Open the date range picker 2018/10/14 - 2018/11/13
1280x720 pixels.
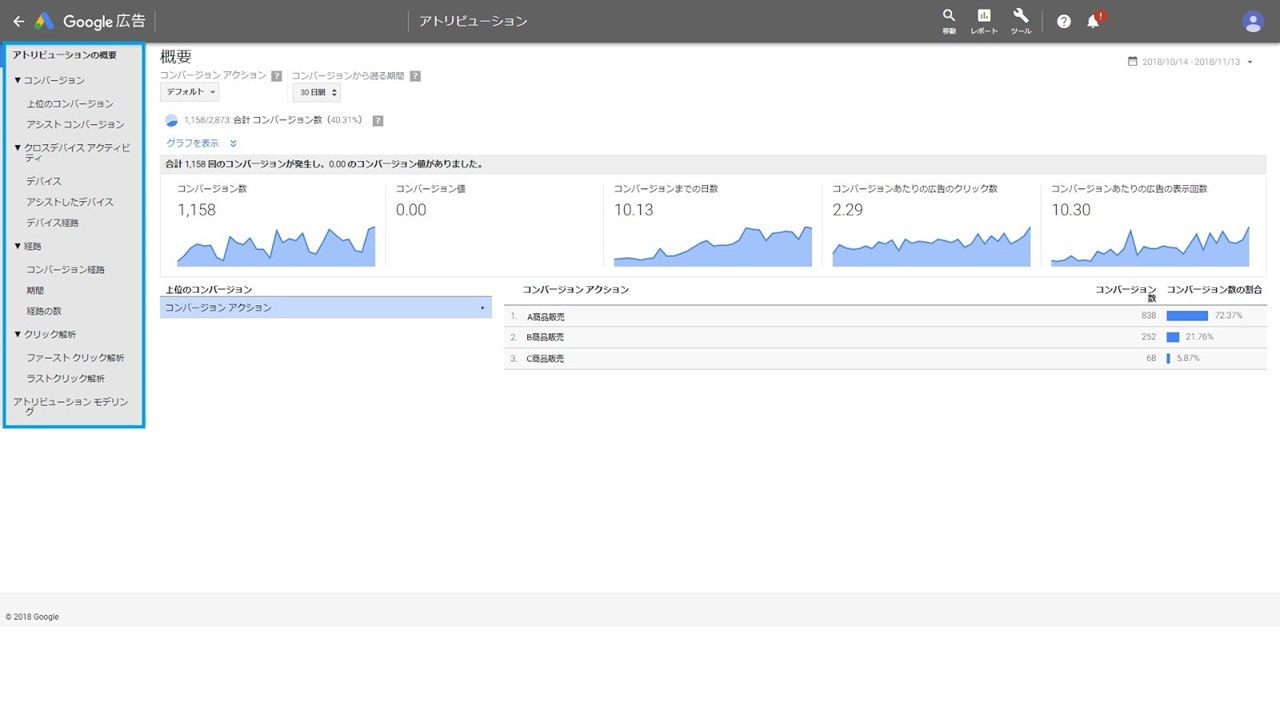point(1190,62)
